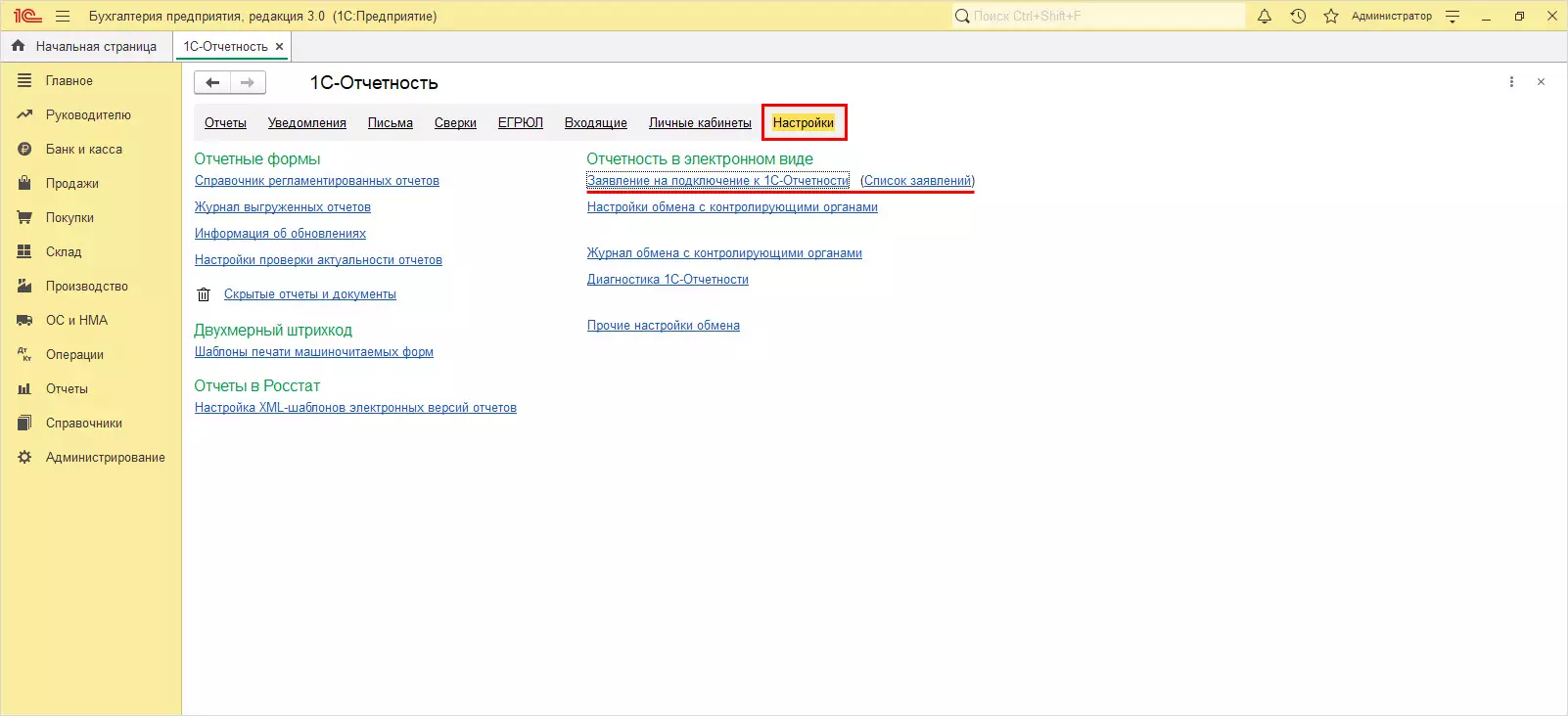Click the Отчеты bar chart icon
Image resolution: width=1568 pixels, height=716 pixels.
click(24, 388)
